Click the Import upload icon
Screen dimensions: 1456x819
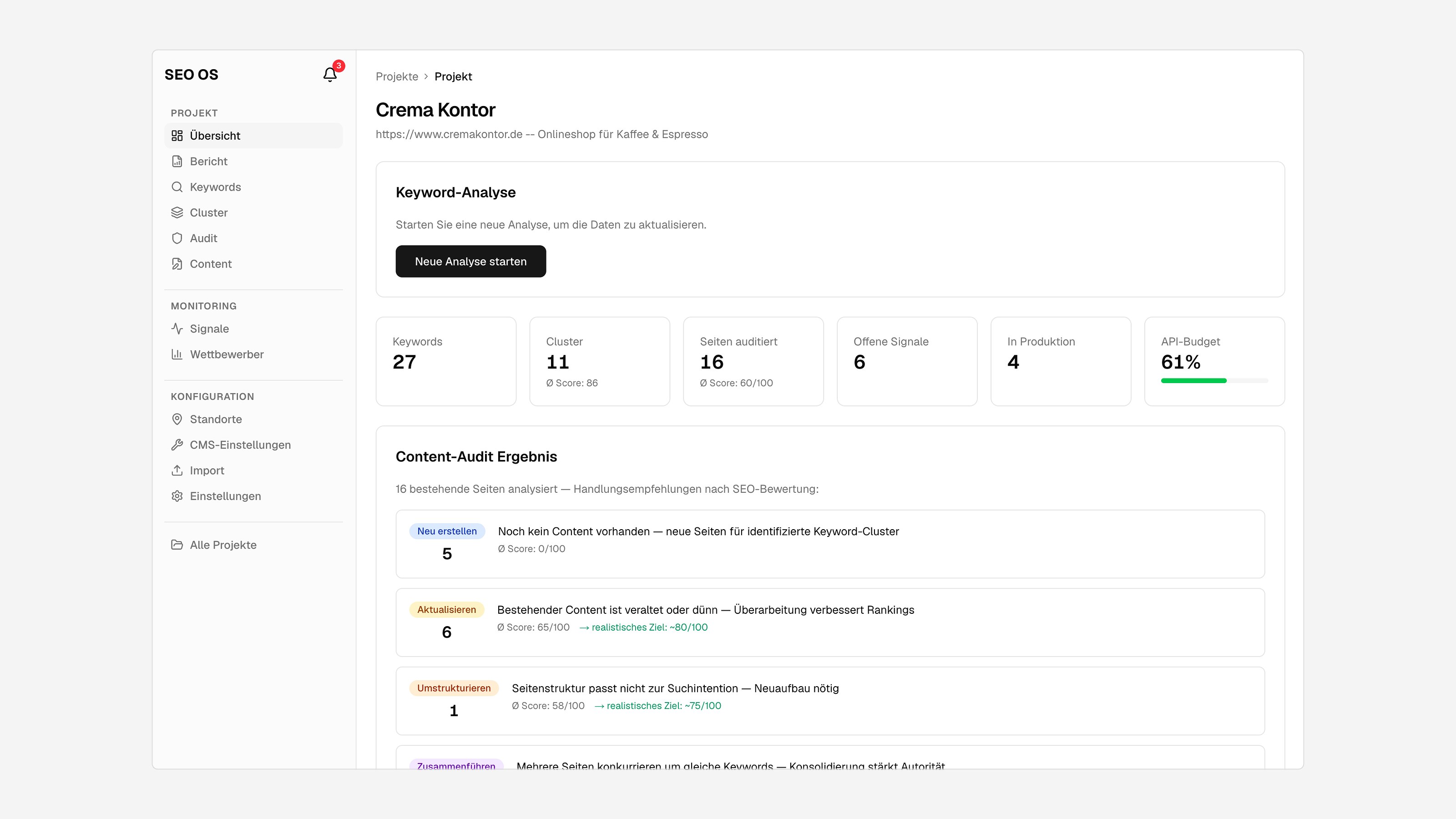177,470
